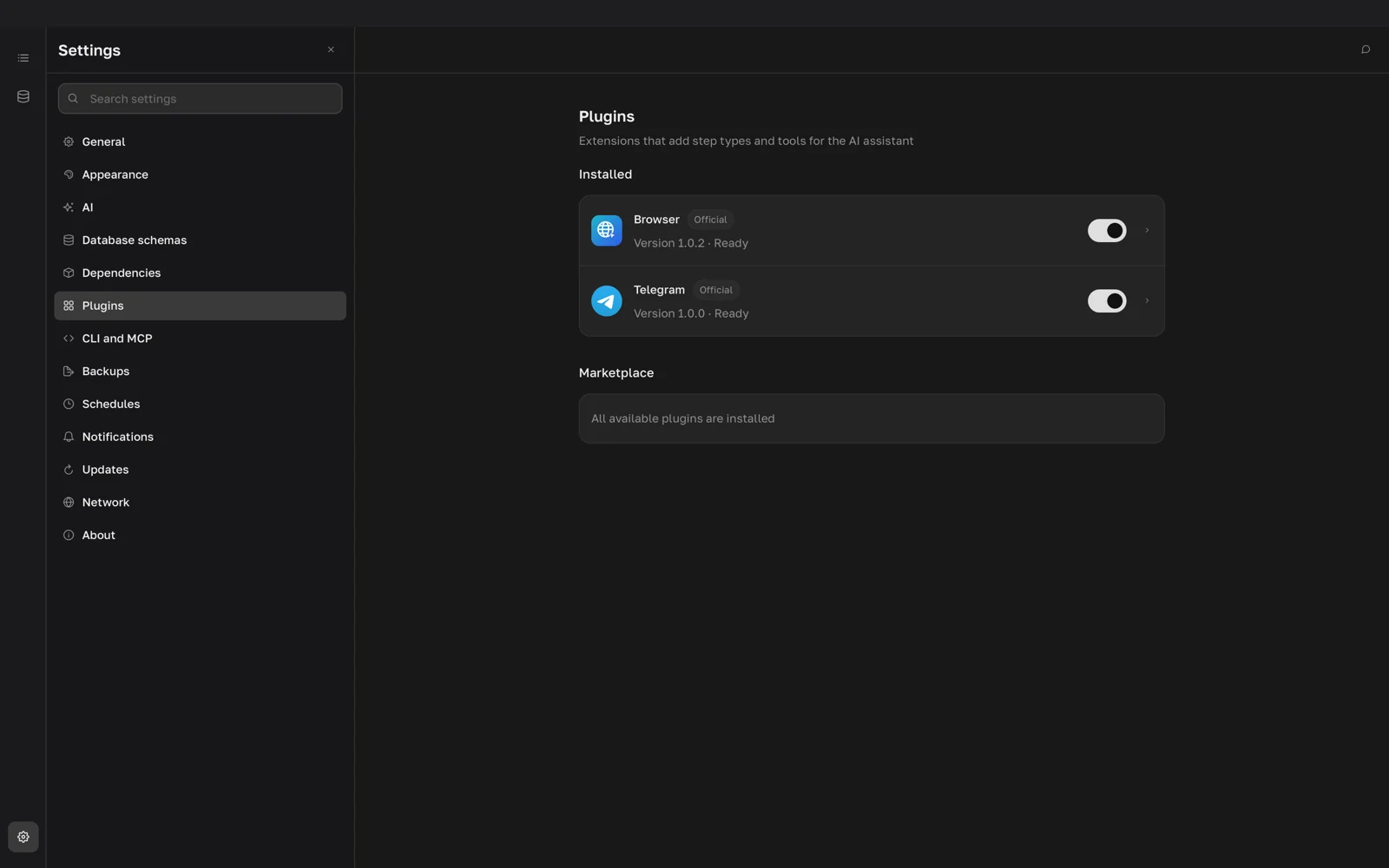Click the About info icon in sidebar
1389x868 pixels.
click(x=69, y=536)
